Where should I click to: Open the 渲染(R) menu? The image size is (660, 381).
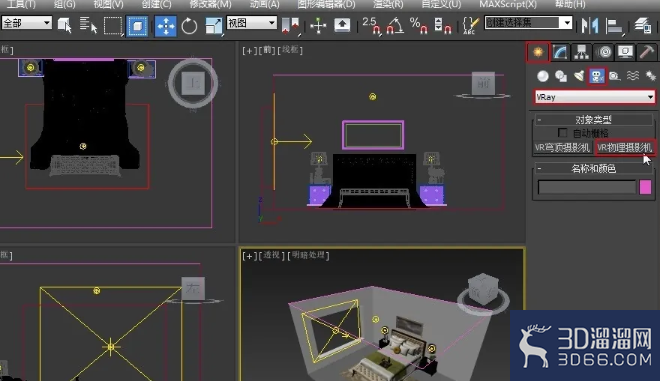388,4
